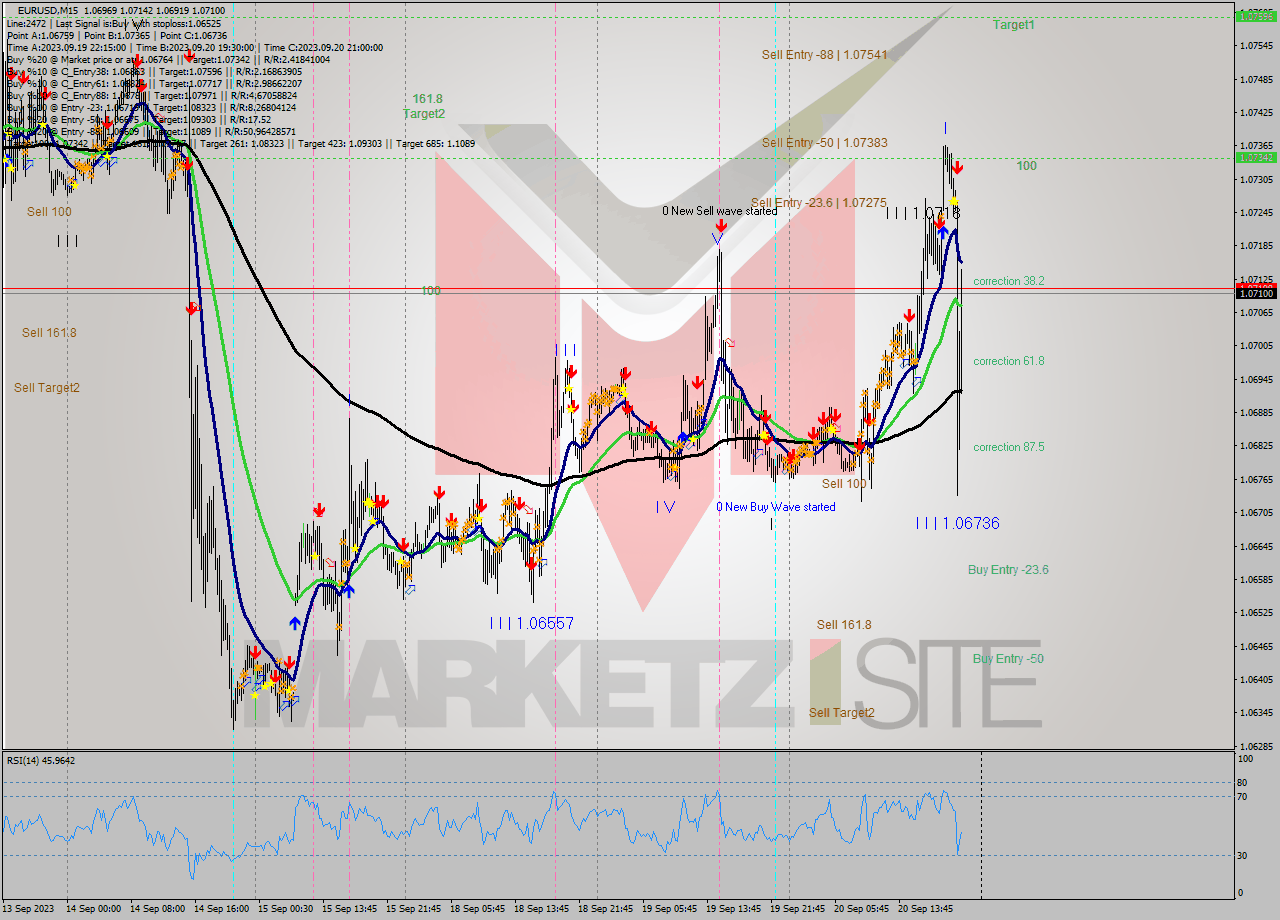Click the blue V wave marker
1280x920 pixels.
click(718, 238)
